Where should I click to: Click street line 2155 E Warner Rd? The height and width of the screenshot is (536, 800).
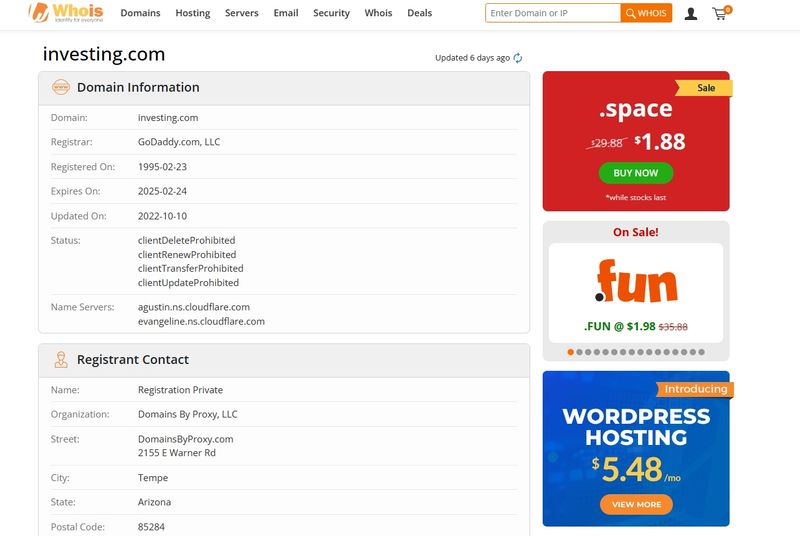click(x=177, y=453)
